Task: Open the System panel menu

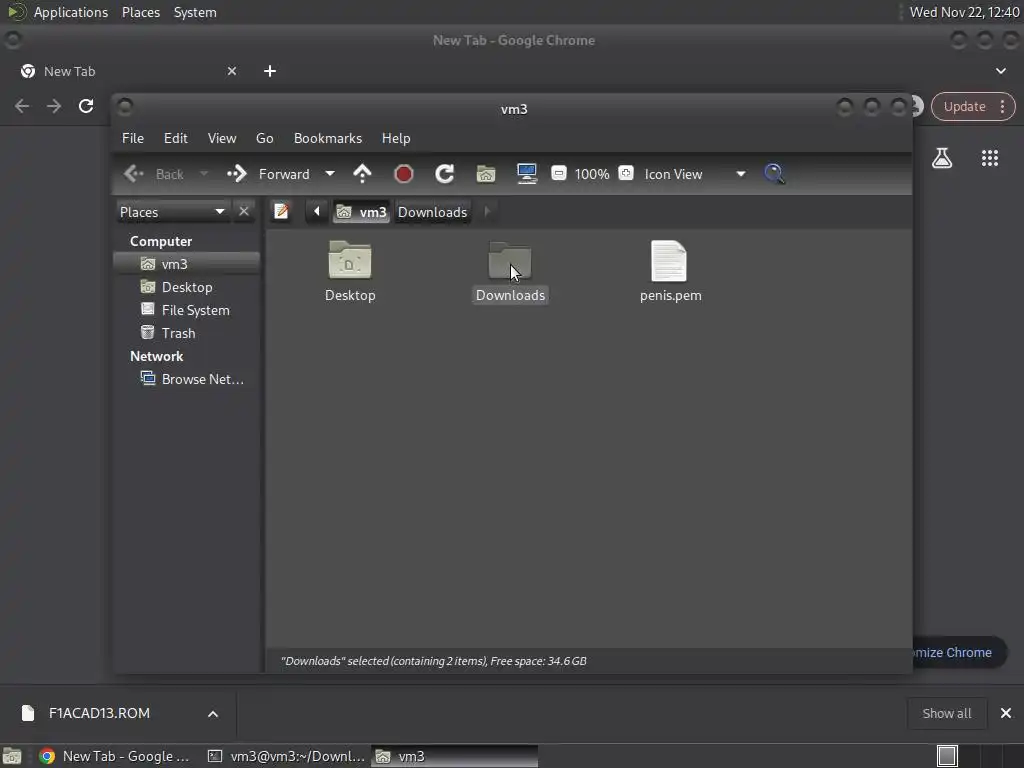Action: [x=195, y=12]
